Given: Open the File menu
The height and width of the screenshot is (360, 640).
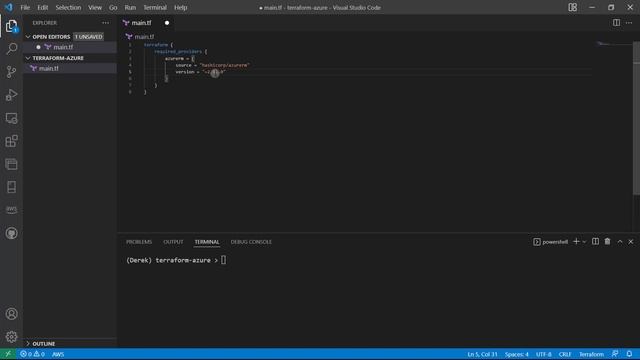Looking at the screenshot, I should tap(25, 7).
